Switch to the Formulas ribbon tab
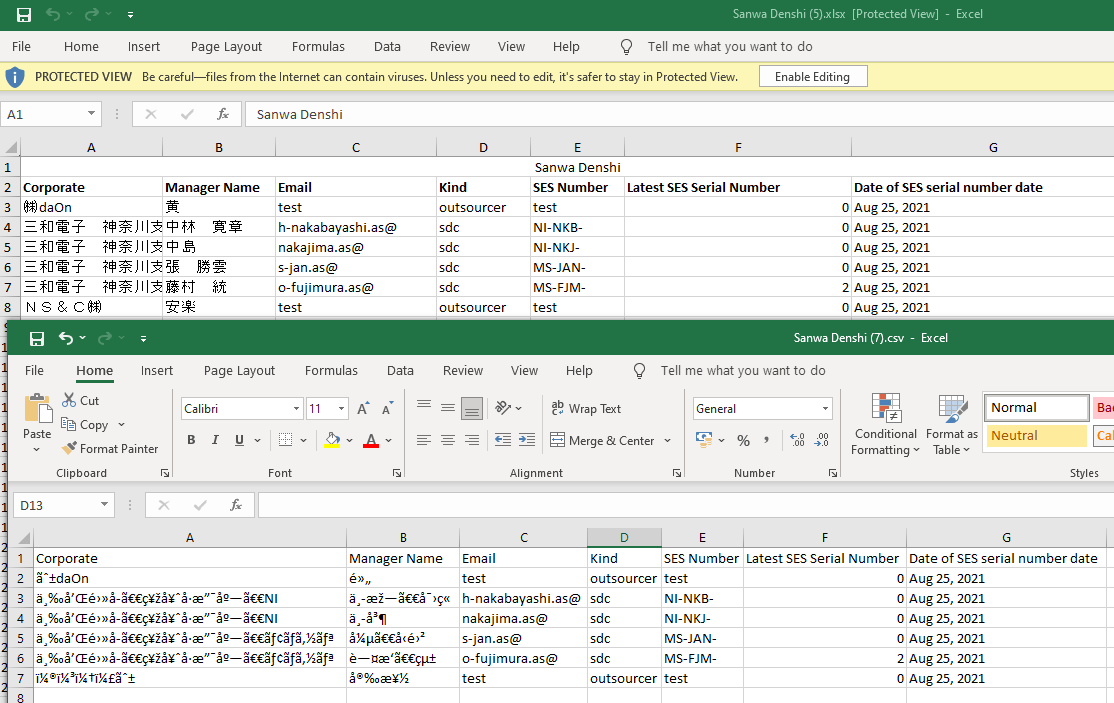1114x703 pixels. pyautogui.click(x=331, y=370)
